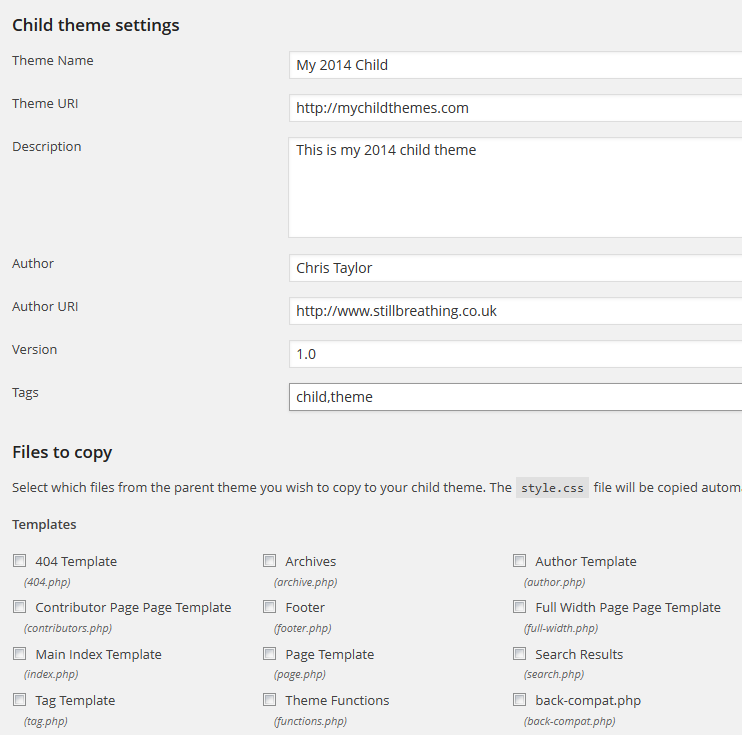Click the Tag Template label text
Image resolution: width=742 pixels, height=735 pixels.
tap(75, 700)
